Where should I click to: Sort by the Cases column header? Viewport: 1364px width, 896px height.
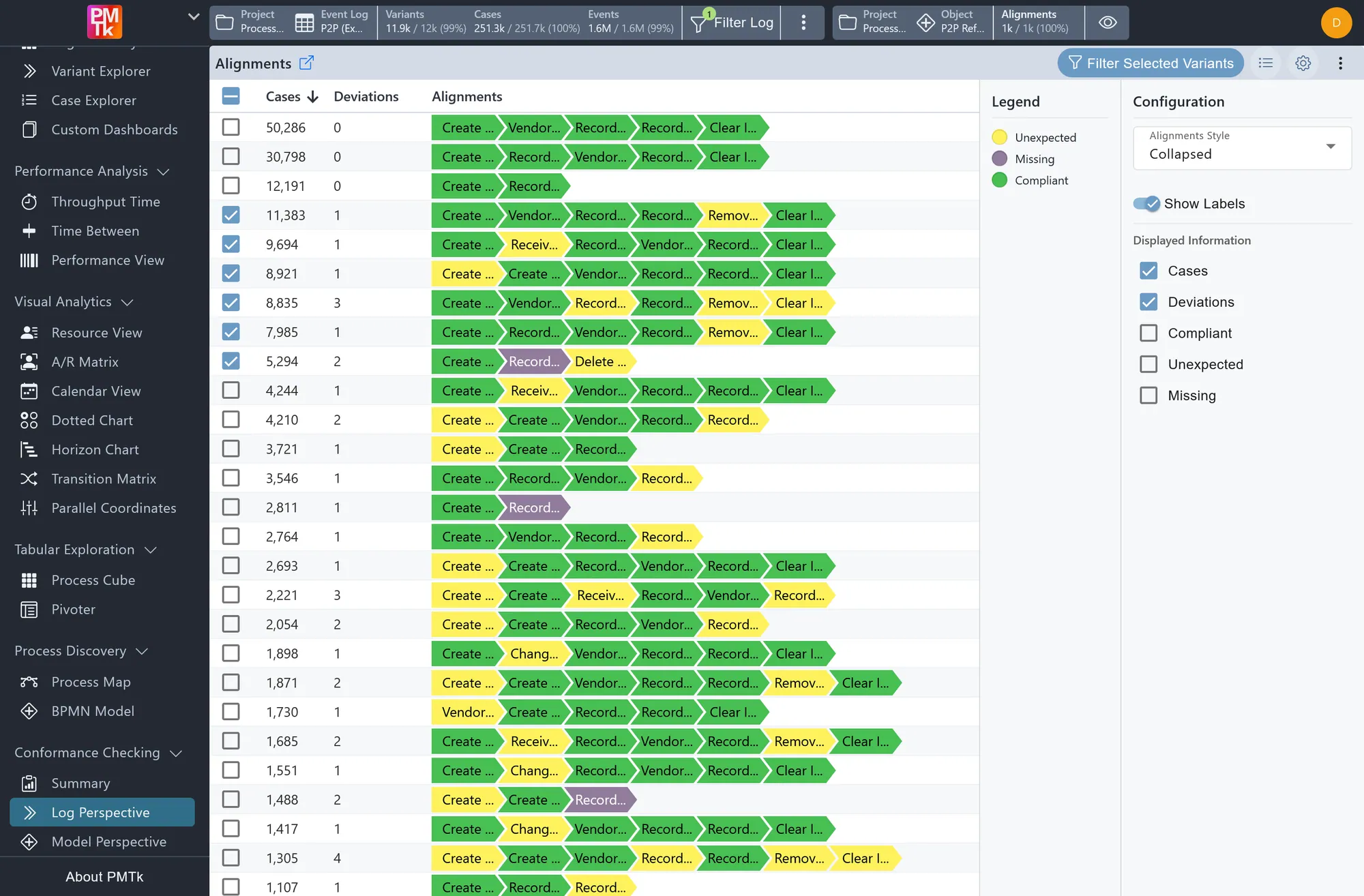292,97
